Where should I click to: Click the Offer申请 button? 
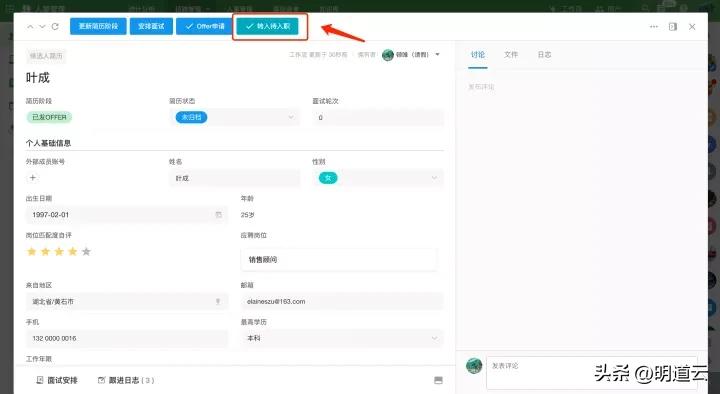pos(205,26)
